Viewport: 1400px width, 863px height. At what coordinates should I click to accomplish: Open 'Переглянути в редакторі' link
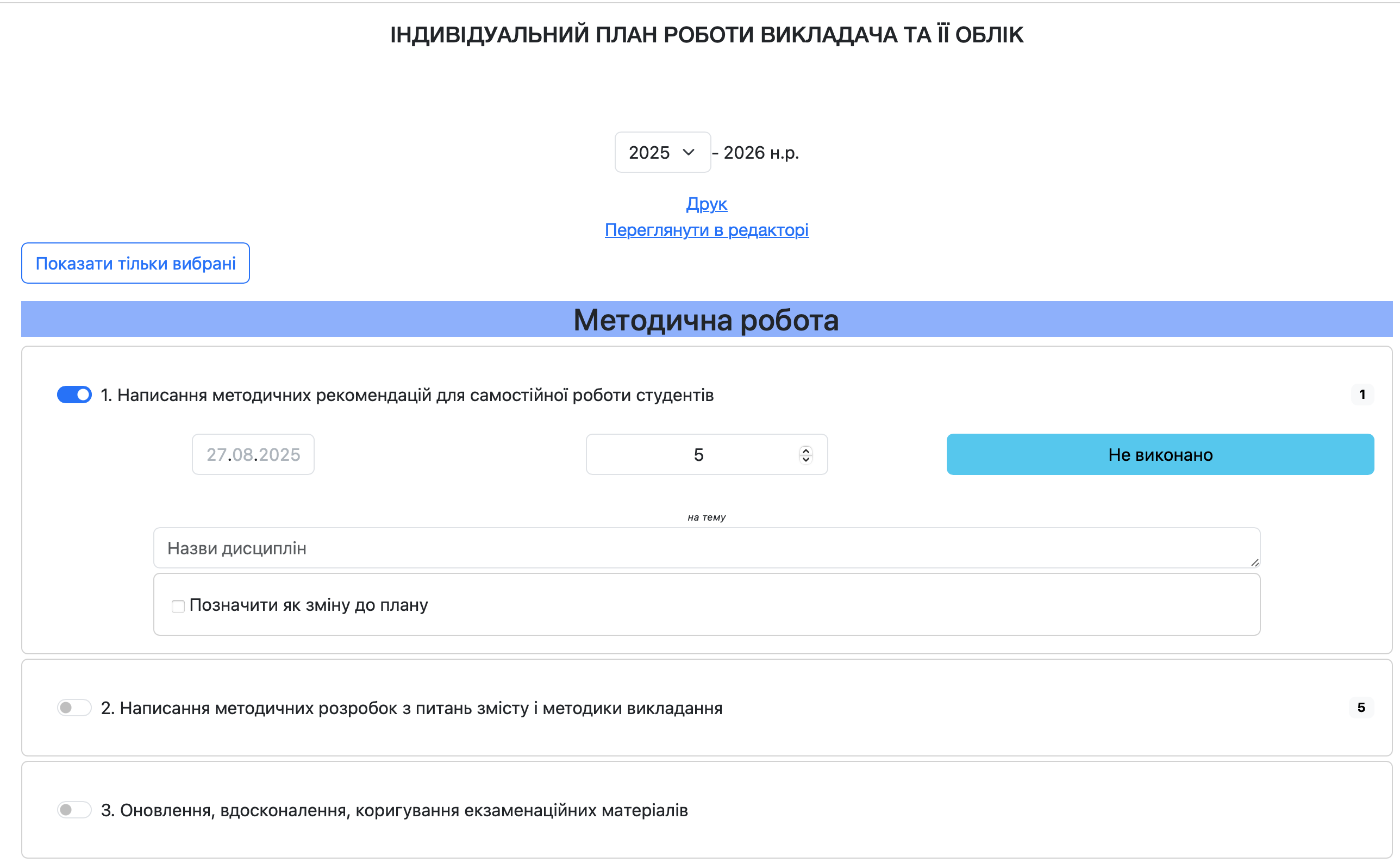tap(707, 230)
